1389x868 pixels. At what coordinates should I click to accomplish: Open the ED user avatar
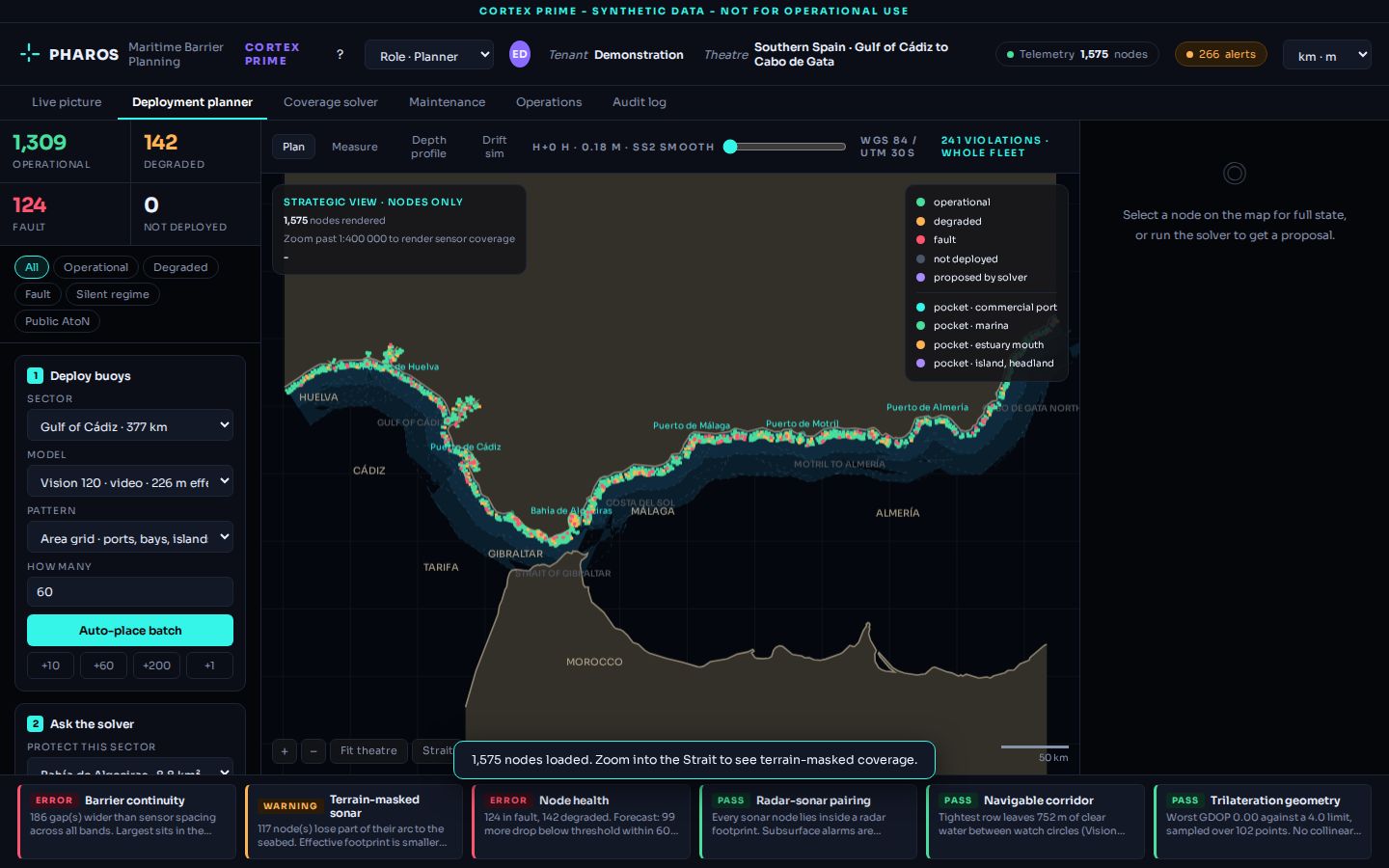tap(520, 54)
